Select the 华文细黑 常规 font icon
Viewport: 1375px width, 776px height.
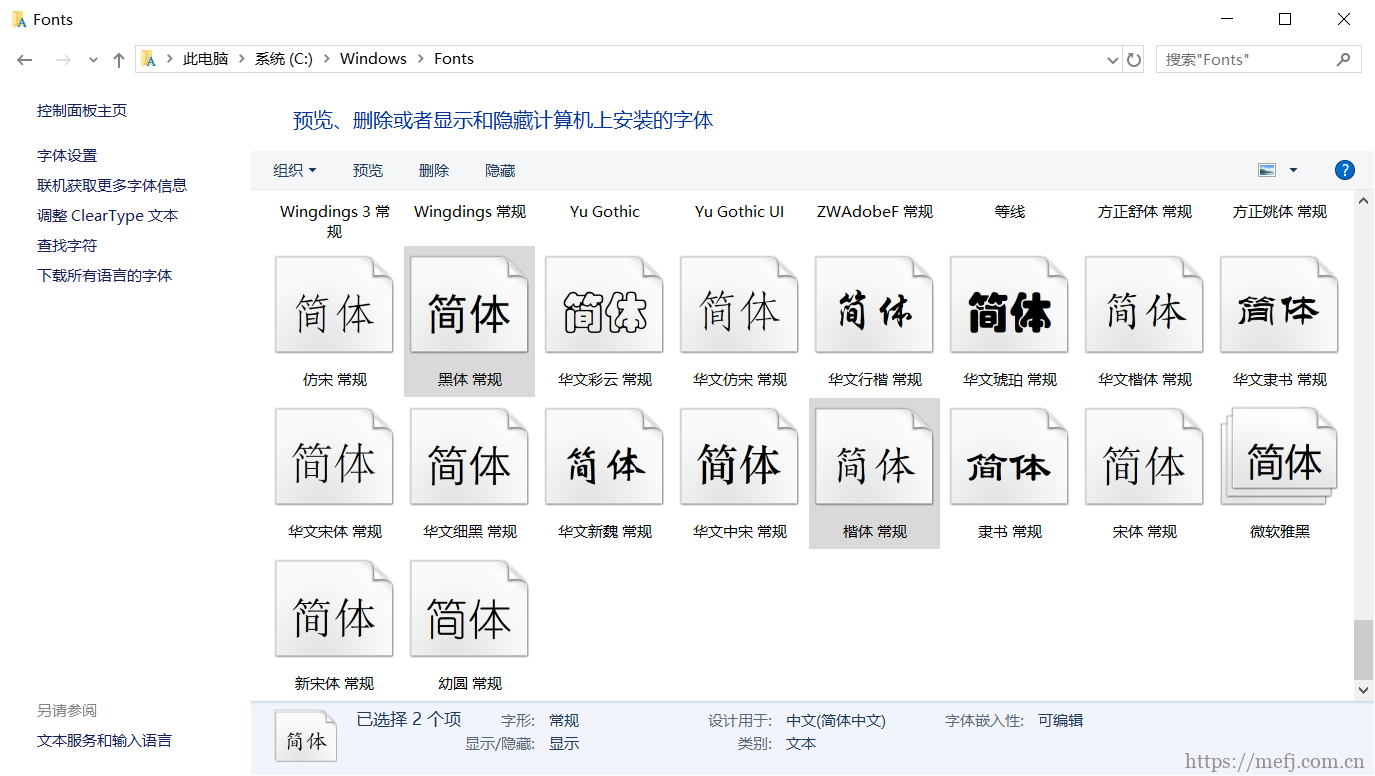coord(469,457)
